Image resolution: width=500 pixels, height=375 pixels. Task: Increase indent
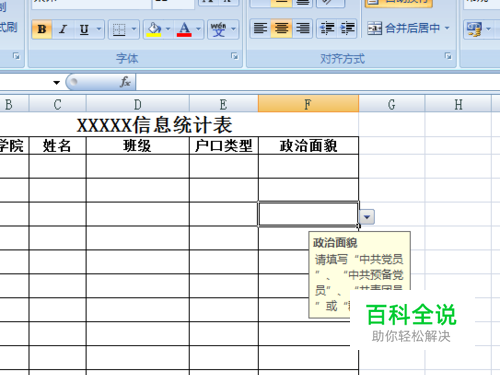pyautogui.click(x=347, y=28)
